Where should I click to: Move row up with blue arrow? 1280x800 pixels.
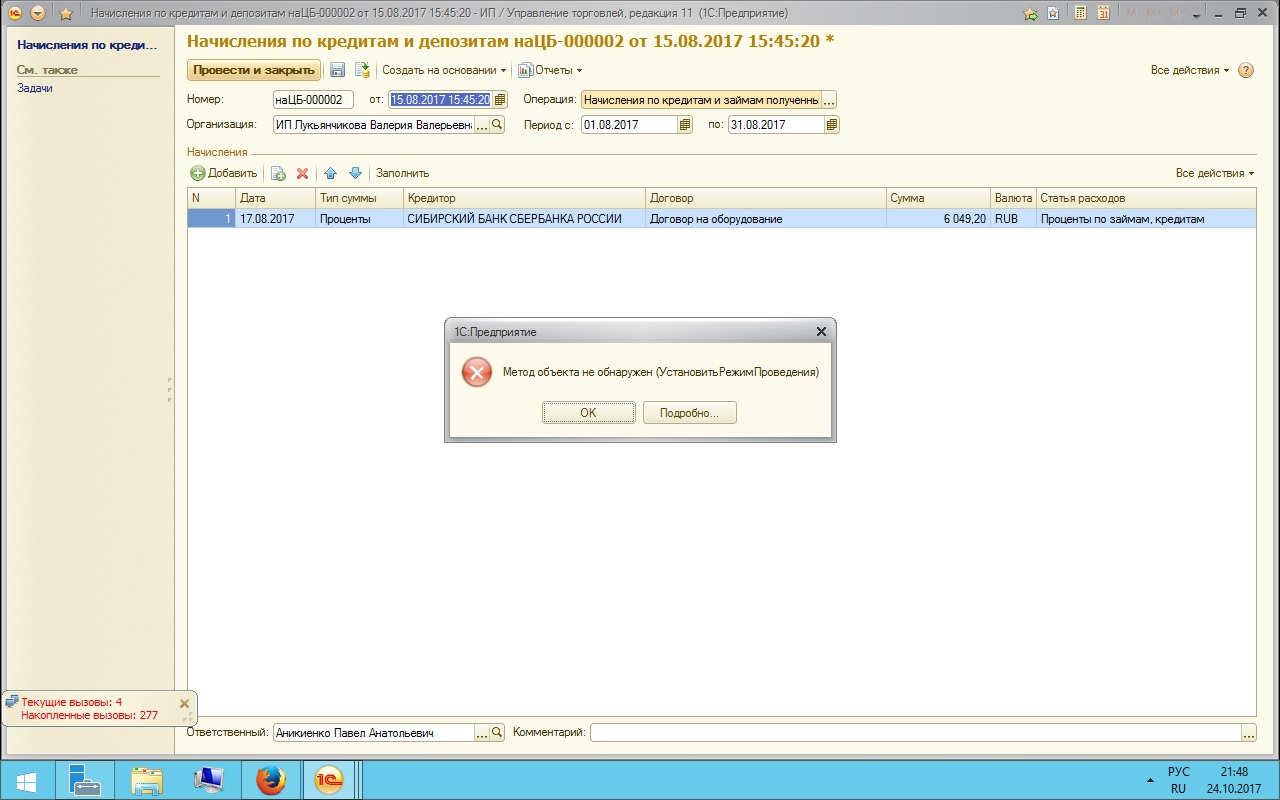click(x=331, y=173)
